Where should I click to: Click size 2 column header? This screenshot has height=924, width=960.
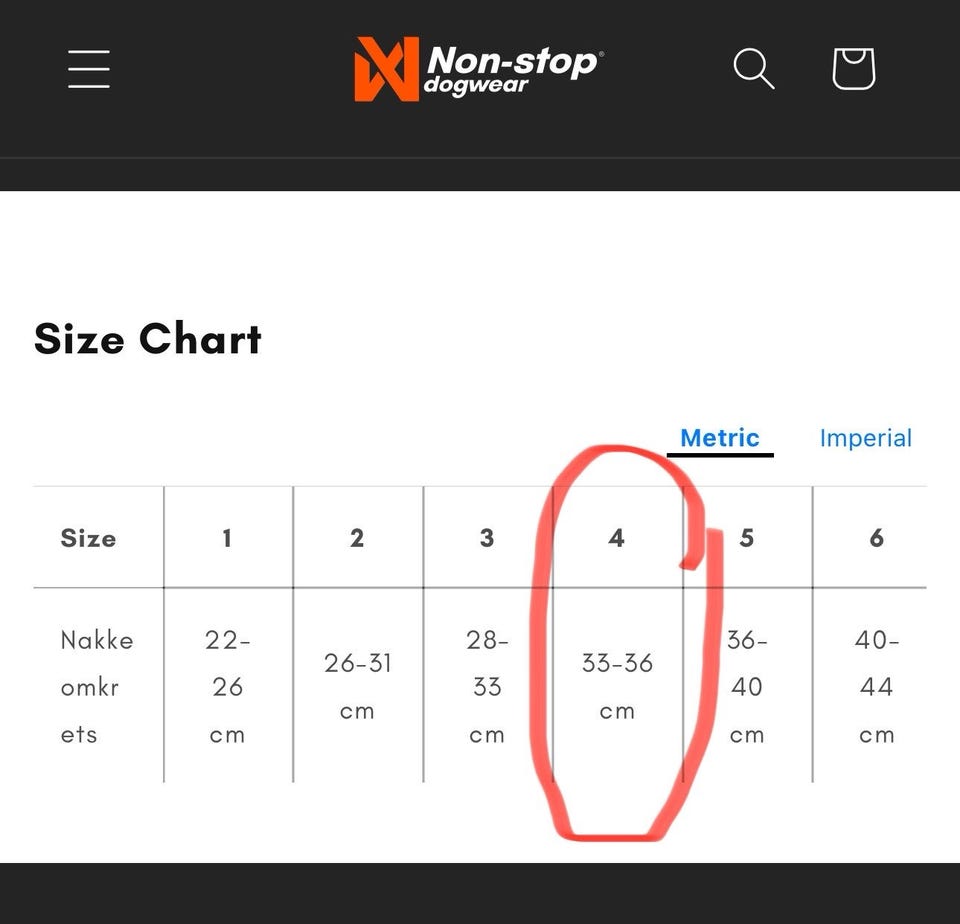(357, 538)
